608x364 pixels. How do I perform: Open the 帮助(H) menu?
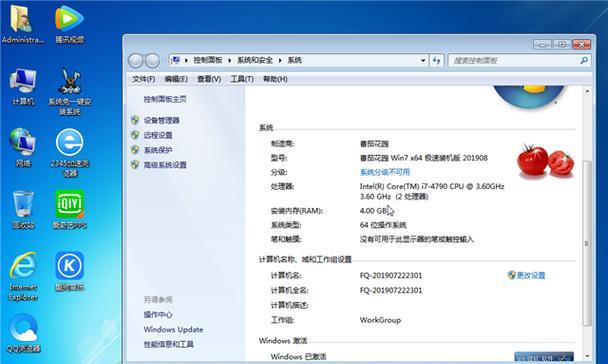coord(275,79)
